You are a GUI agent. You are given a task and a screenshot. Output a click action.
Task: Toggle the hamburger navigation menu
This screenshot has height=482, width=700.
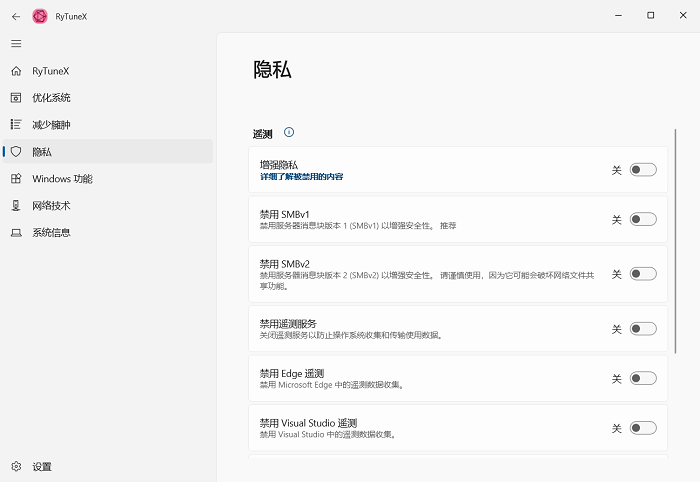pos(15,44)
